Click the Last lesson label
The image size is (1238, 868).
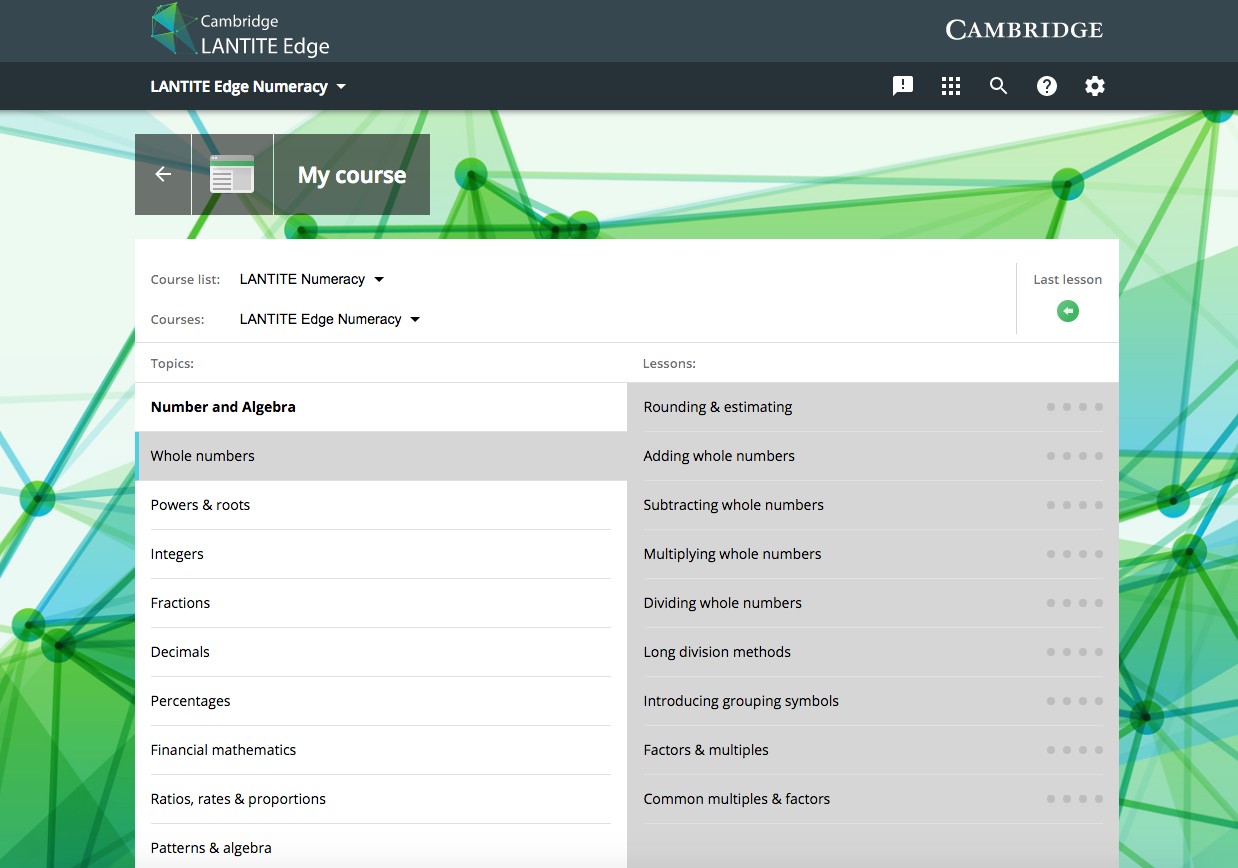point(1068,279)
